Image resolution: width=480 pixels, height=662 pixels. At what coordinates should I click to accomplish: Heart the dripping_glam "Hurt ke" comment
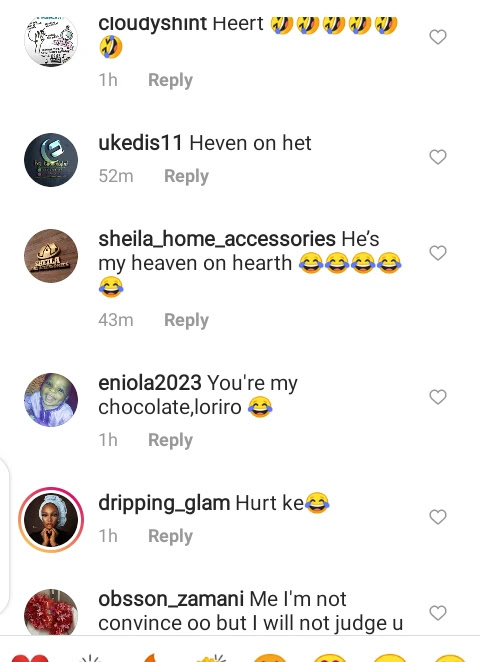(x=438, y=517)
